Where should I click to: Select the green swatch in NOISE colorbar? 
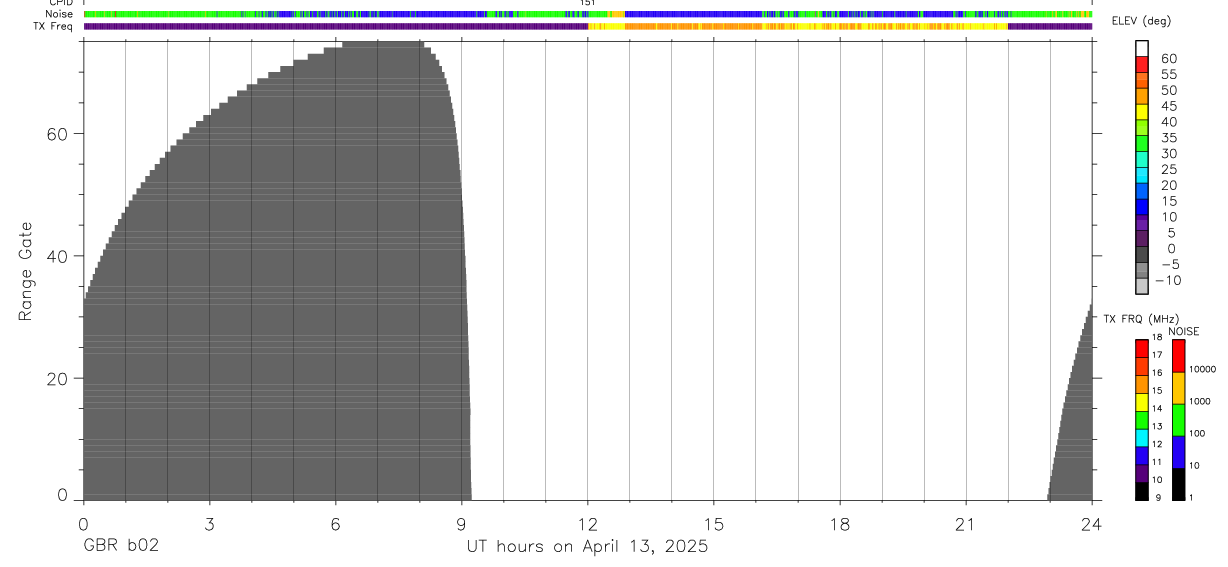pyautogui.click(x=1179, y=420)
